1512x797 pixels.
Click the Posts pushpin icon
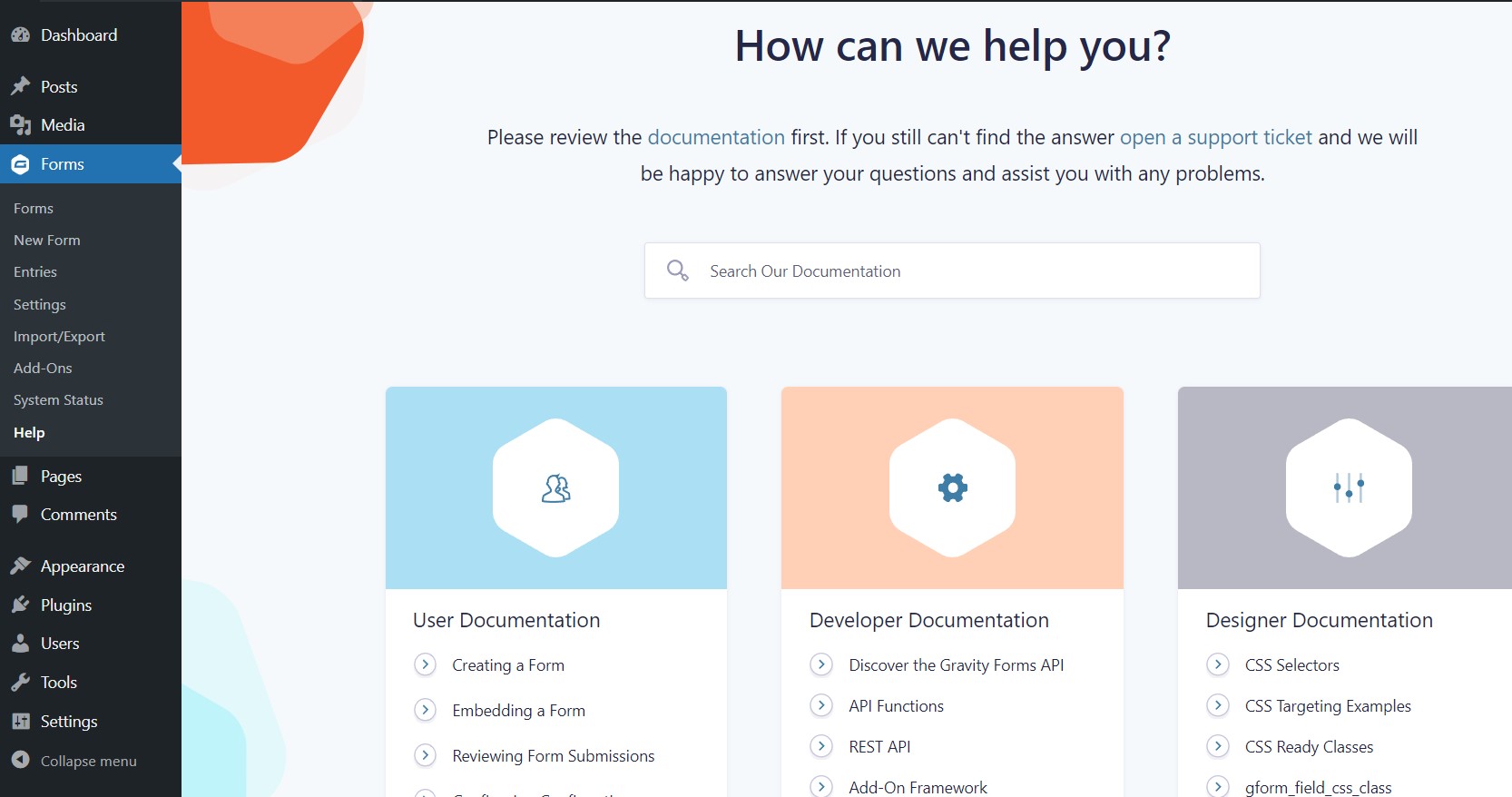click(20, 86)
